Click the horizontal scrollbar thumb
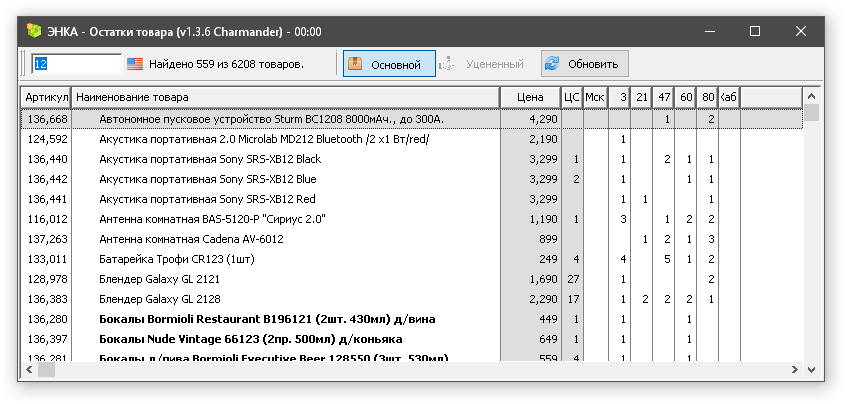846x404 pixels. [46, 371]
